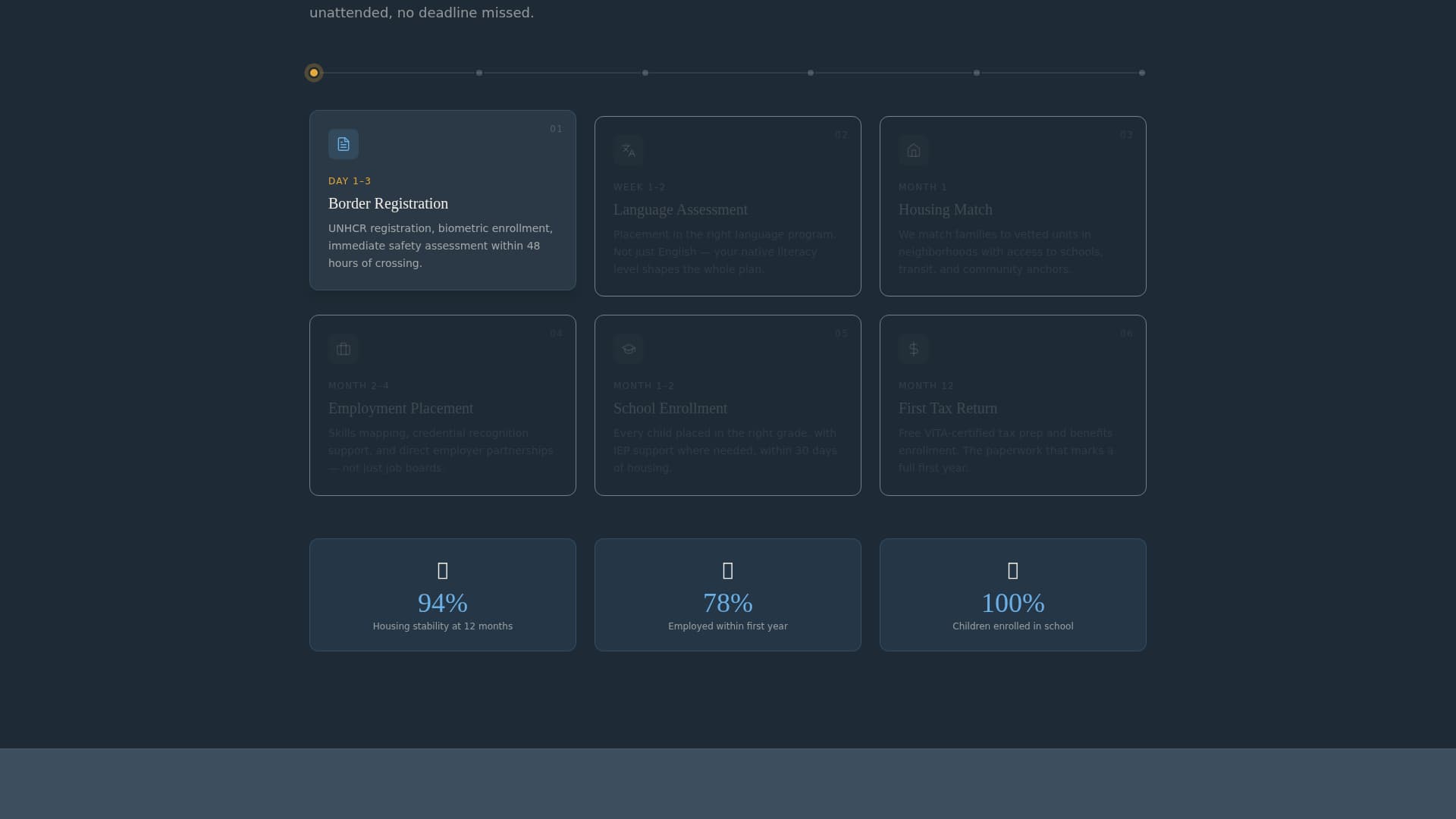Viewport: 1456px width, 819px height.
Task: Click the School Enrollment title
Action: [670, 408]
